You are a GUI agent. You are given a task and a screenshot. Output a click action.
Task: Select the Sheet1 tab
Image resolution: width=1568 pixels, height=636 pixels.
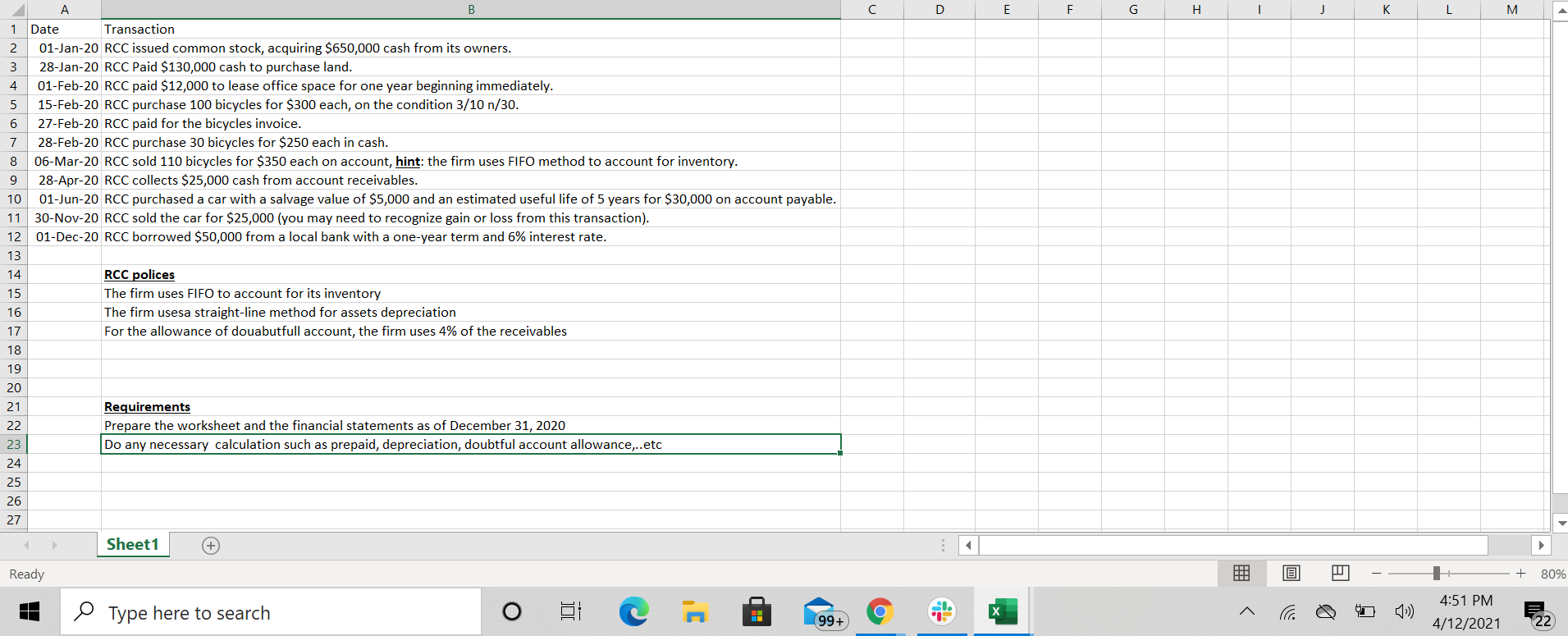tap(133, 545)
